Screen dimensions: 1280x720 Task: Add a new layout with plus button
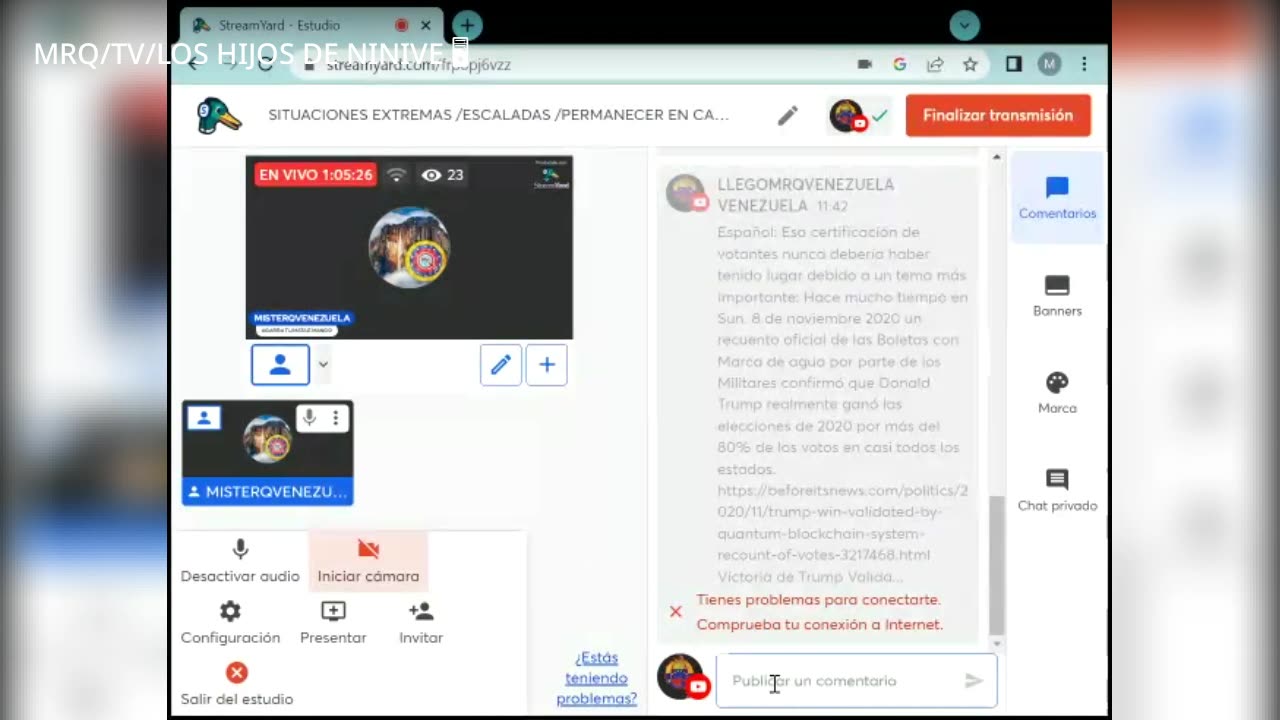click(x=547, y=365)
